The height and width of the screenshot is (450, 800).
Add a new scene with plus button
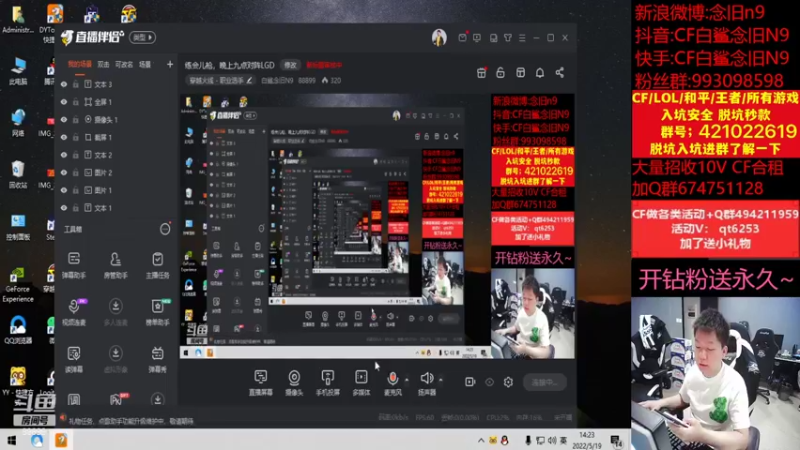(170, 64)
